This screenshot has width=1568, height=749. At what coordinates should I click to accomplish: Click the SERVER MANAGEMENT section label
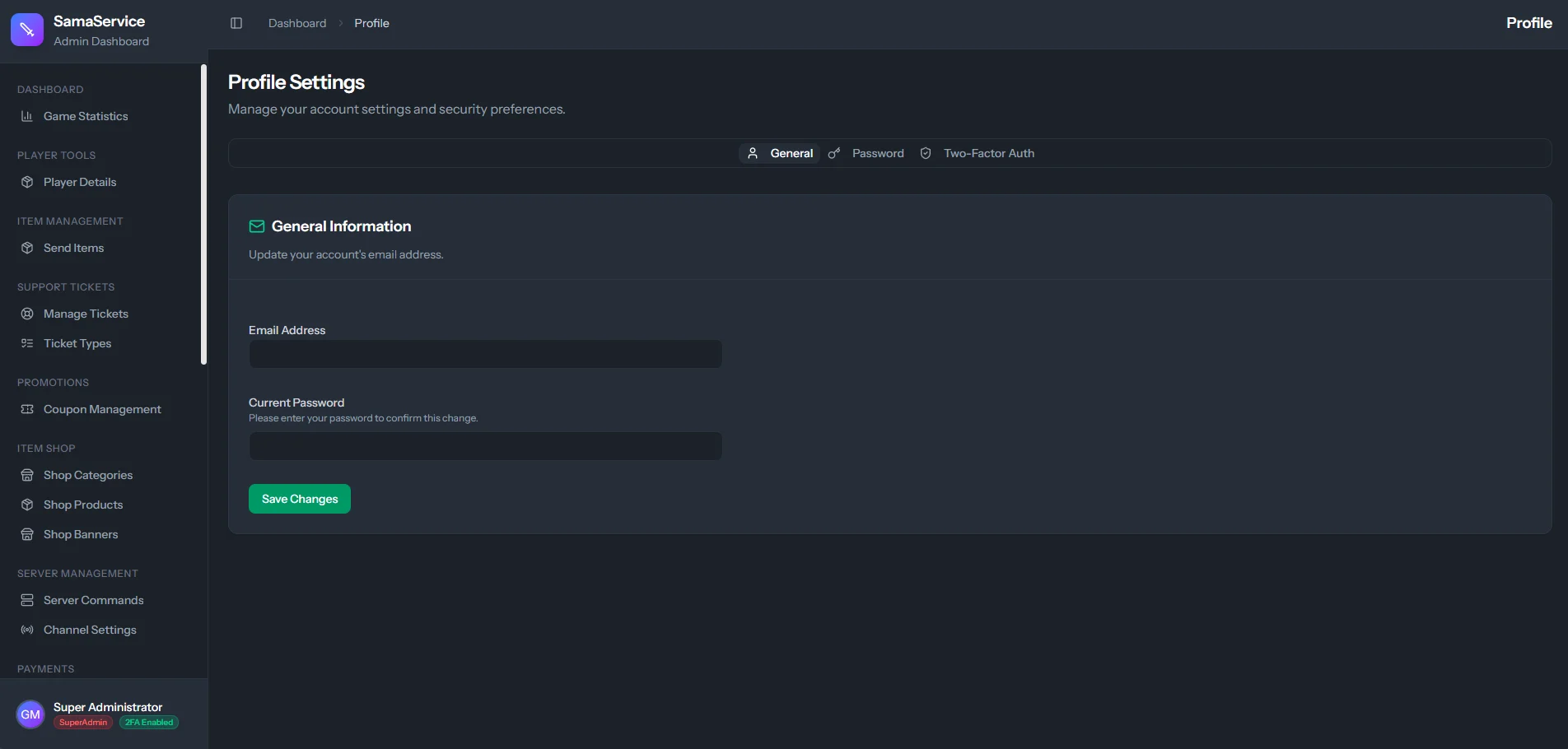coord(77,574)
